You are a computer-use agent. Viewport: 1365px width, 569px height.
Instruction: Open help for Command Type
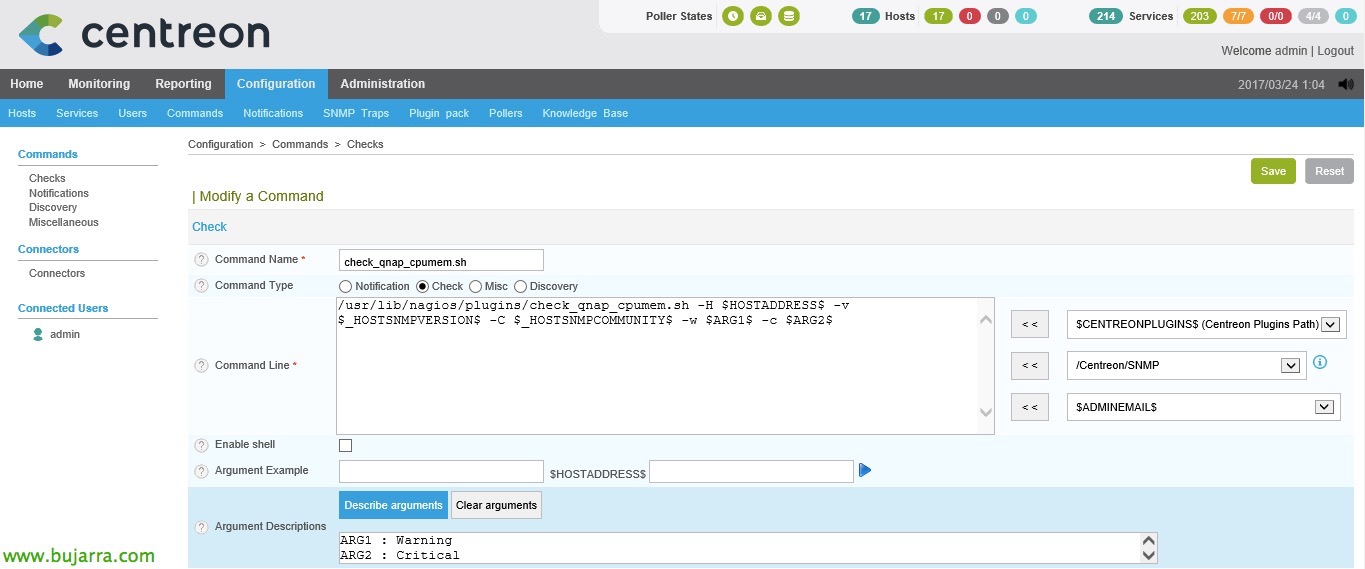201,286
